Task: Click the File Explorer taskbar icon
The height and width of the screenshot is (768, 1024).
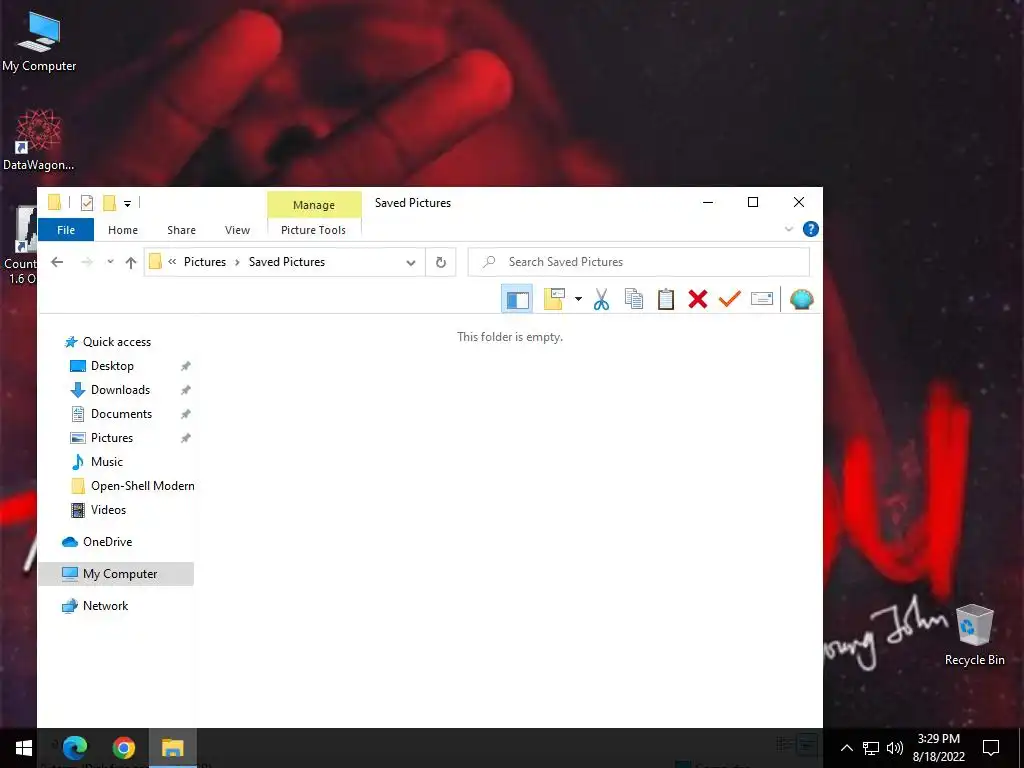Action: (x=172, y=748)
